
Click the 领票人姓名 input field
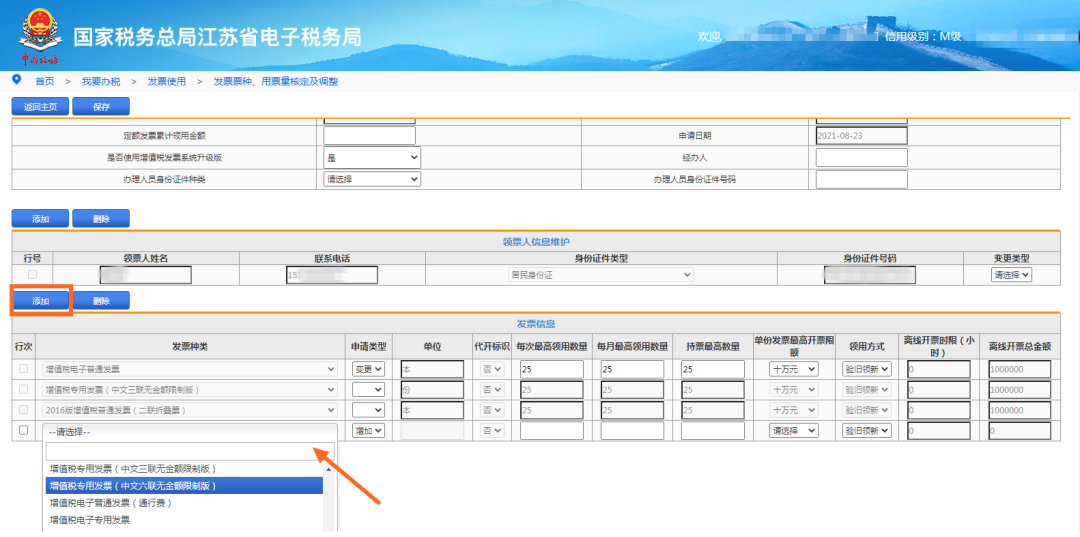[146, 275]
